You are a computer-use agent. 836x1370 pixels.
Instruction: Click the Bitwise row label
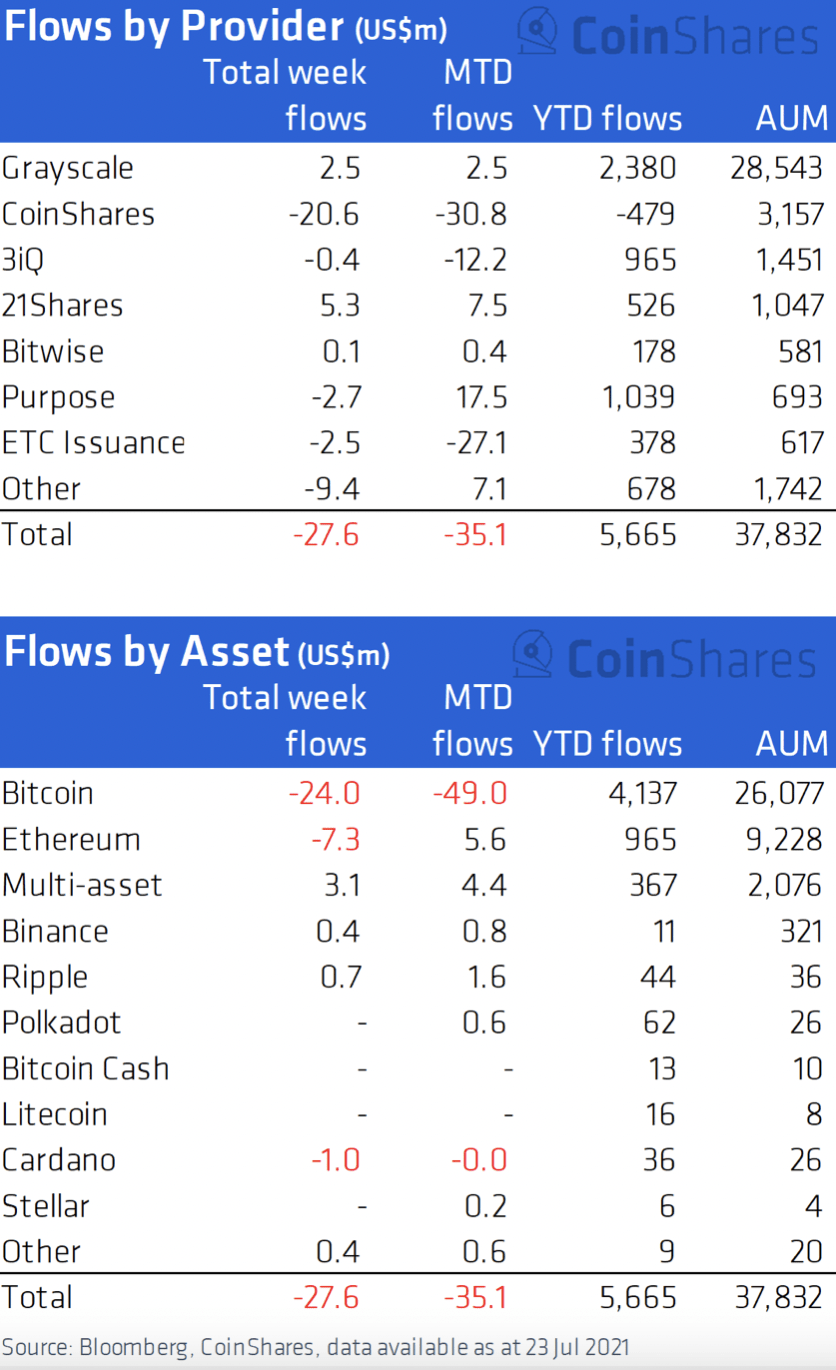click(x=53, y=351)
